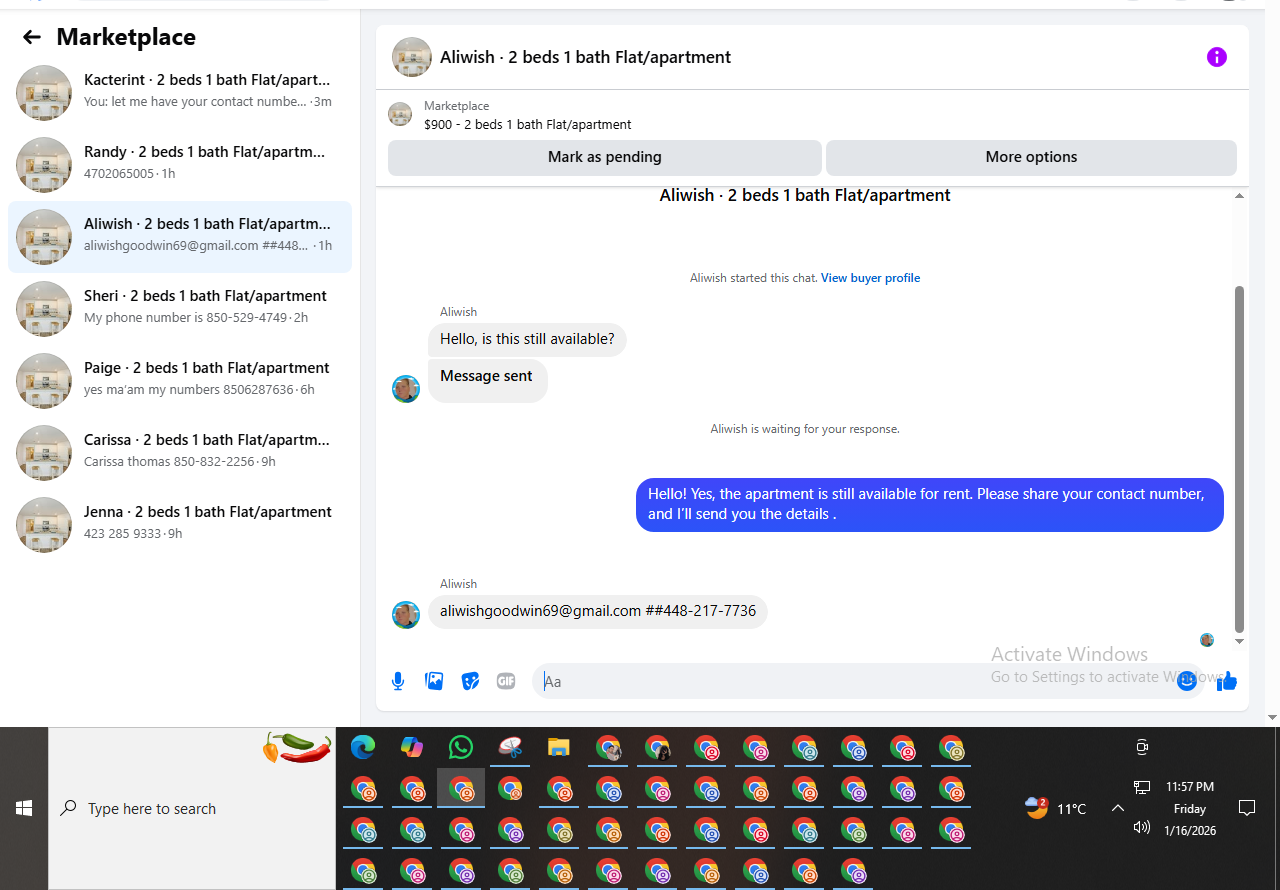The width and height of the screenshot is (1280, 890).
Task: Choose a sticker from sticker icon
Action: 470,681
